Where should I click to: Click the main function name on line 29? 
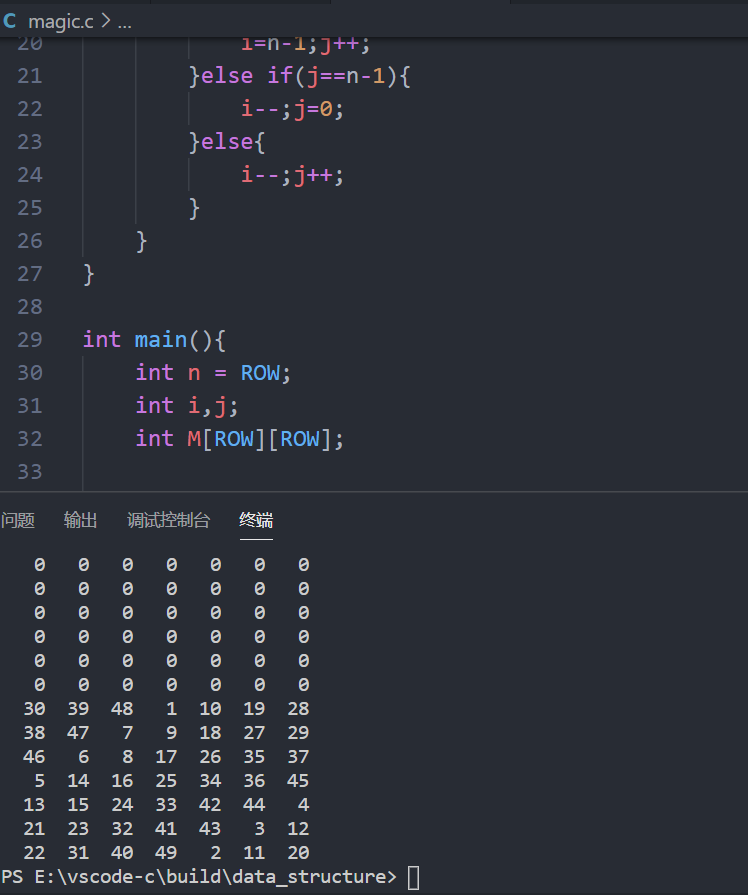click(x=160, y=340)
